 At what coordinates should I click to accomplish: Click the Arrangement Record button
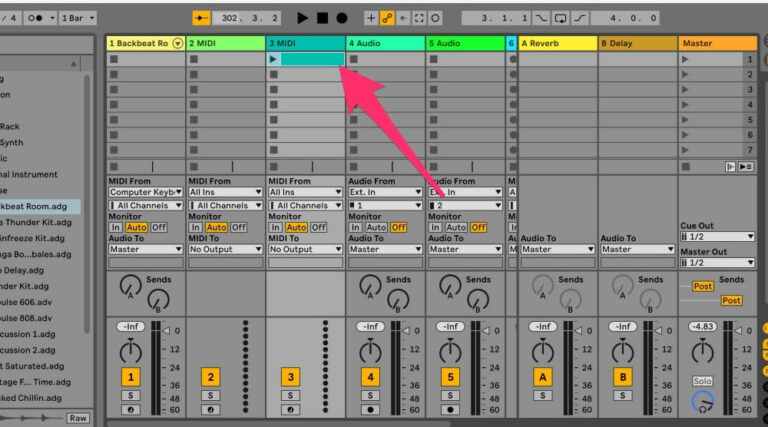click(x=342, y=18)
